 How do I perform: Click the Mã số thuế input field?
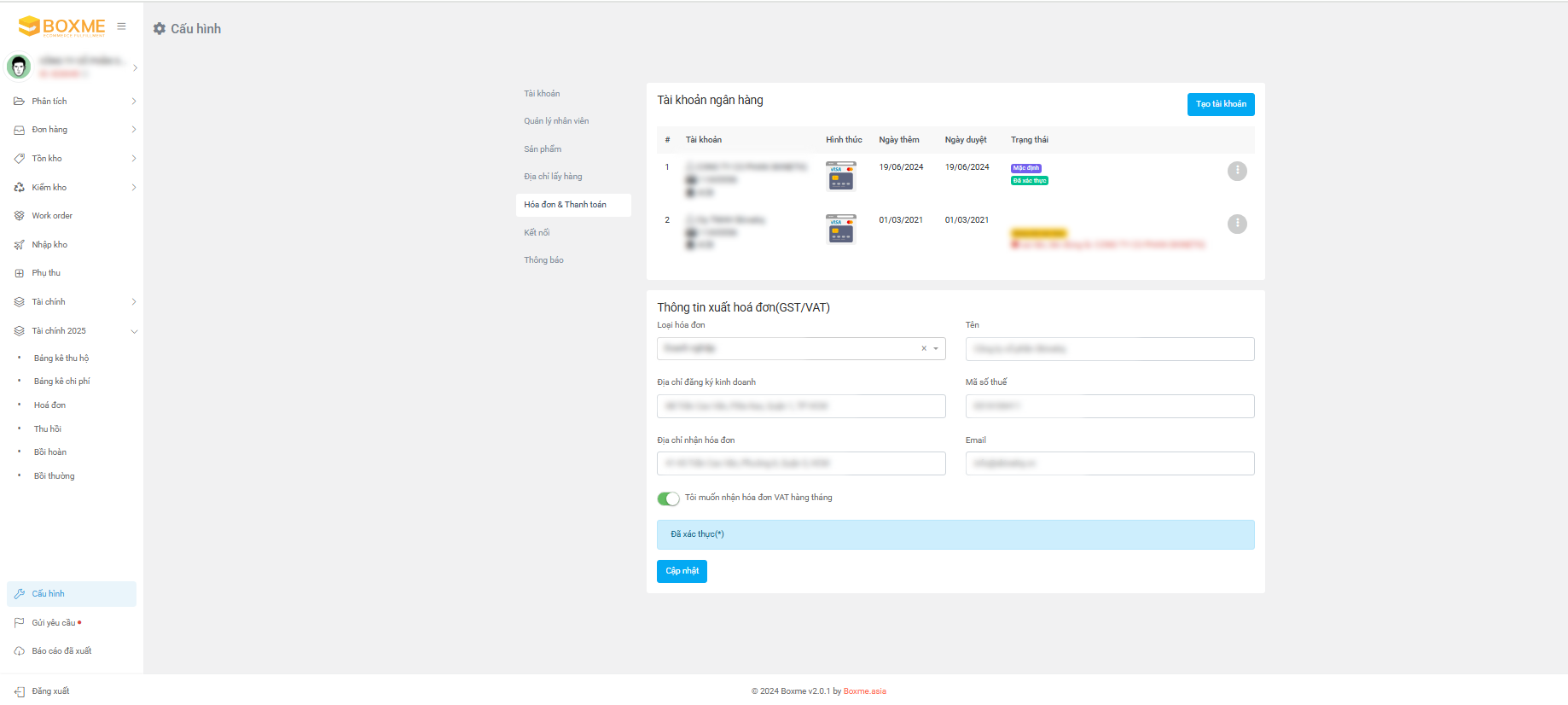[x=1109, y=406]
